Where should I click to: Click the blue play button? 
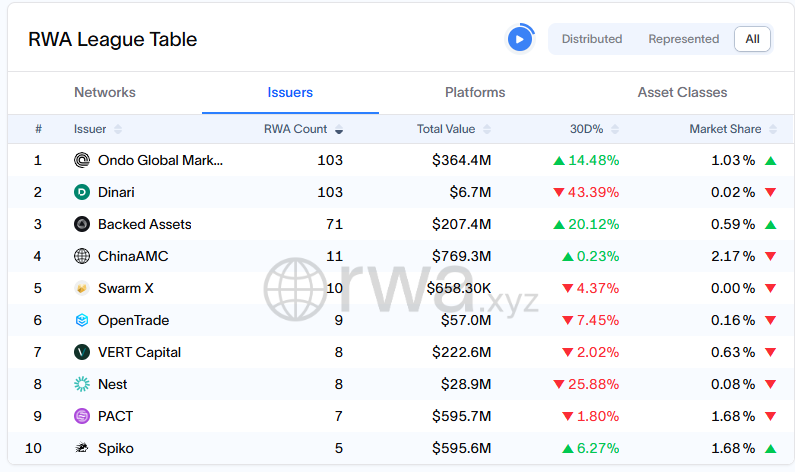click(x=520, y=39)
